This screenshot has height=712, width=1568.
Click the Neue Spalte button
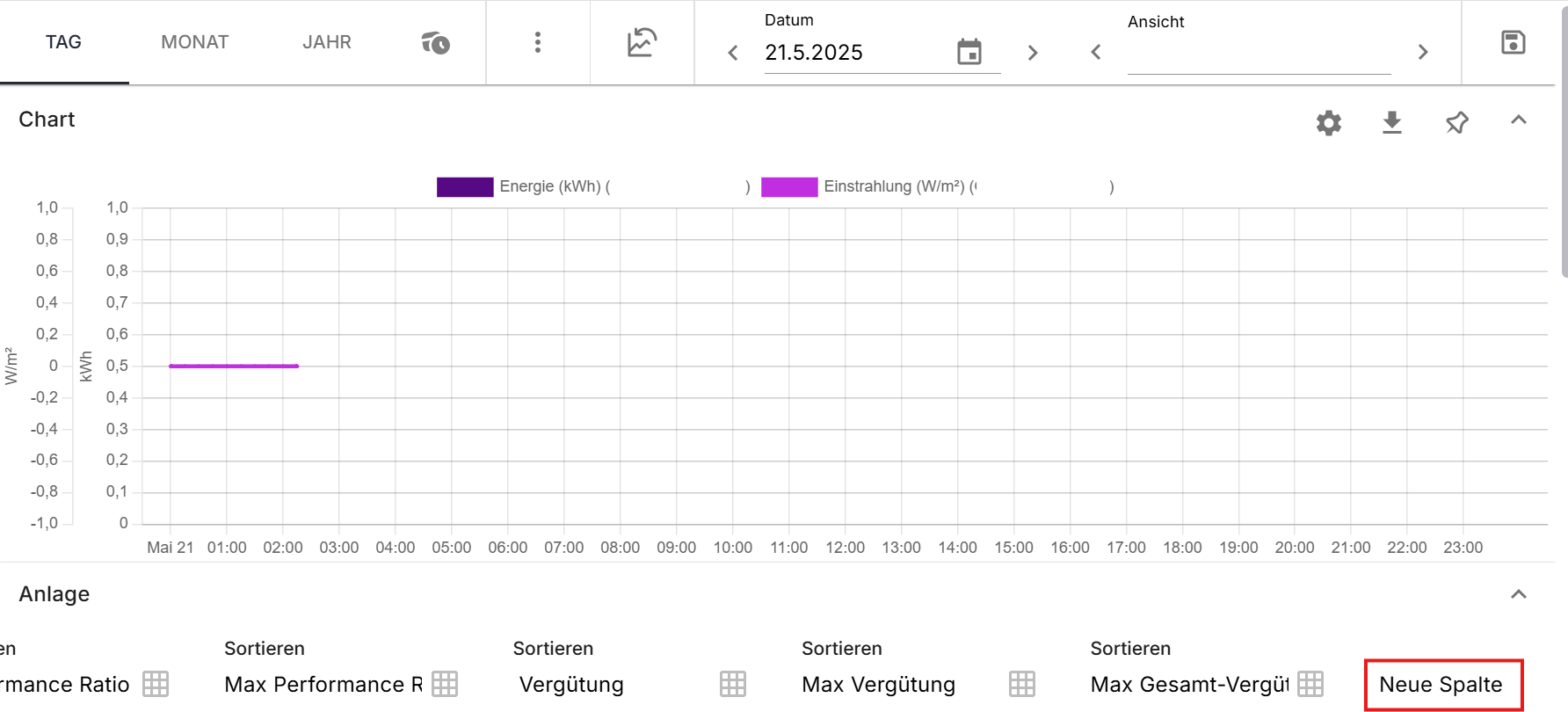(x=1441, y=684)
